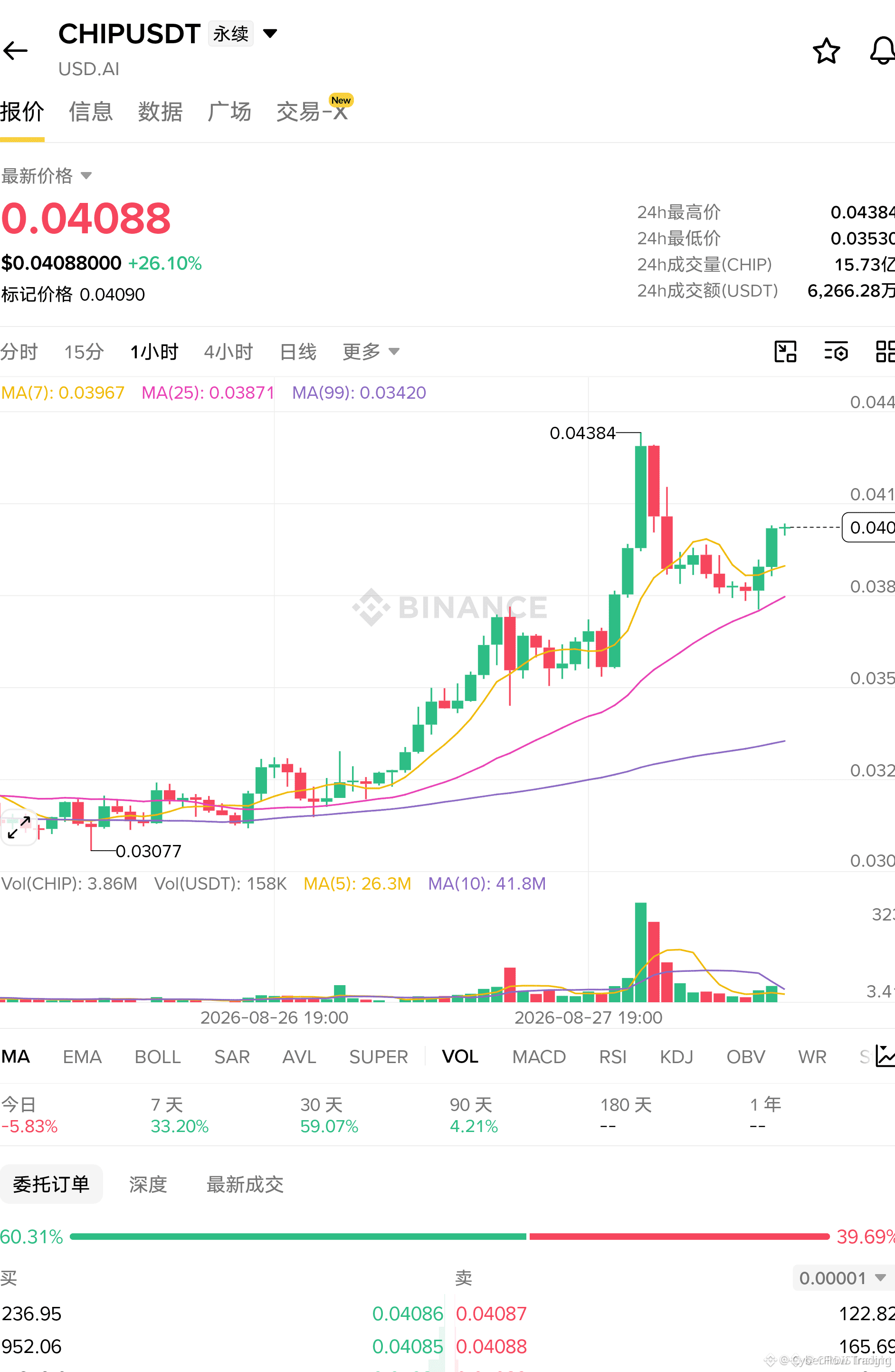Toggle the SUPER indicator
The image size is (895, 1372).
coord(379,1056)
